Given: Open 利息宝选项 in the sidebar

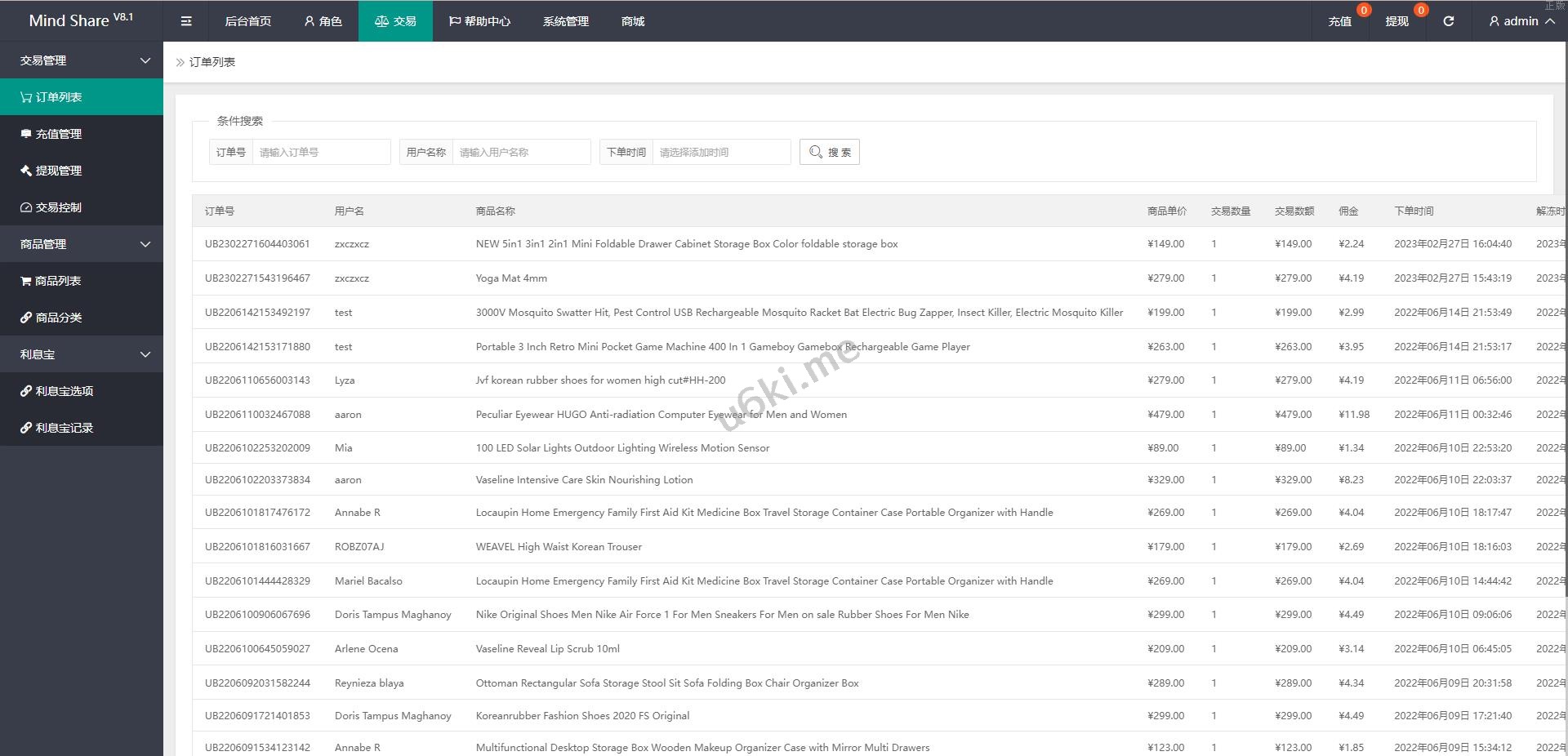Looking at the screenshot, I should [x=64, y=391].
